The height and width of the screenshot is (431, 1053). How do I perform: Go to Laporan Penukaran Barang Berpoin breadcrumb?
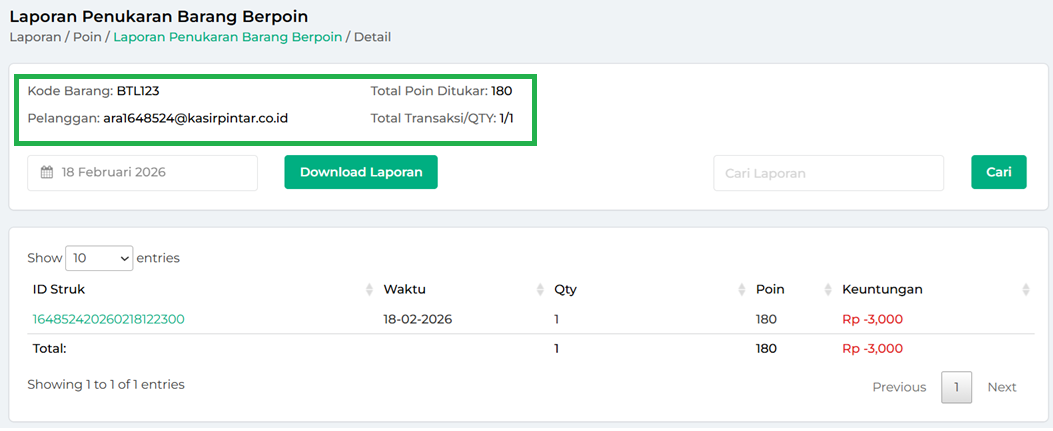(227, 37)
